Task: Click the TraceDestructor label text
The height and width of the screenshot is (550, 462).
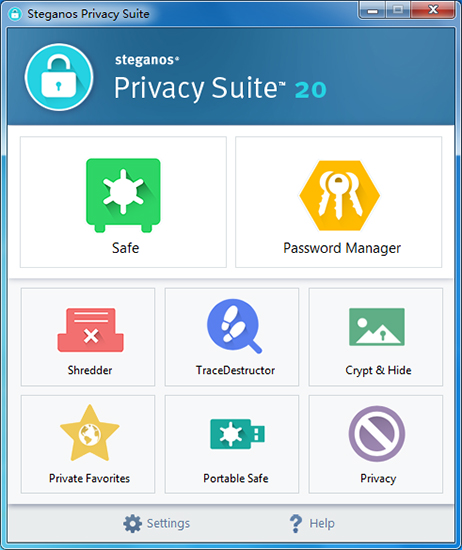Action: tap(235, 370)
